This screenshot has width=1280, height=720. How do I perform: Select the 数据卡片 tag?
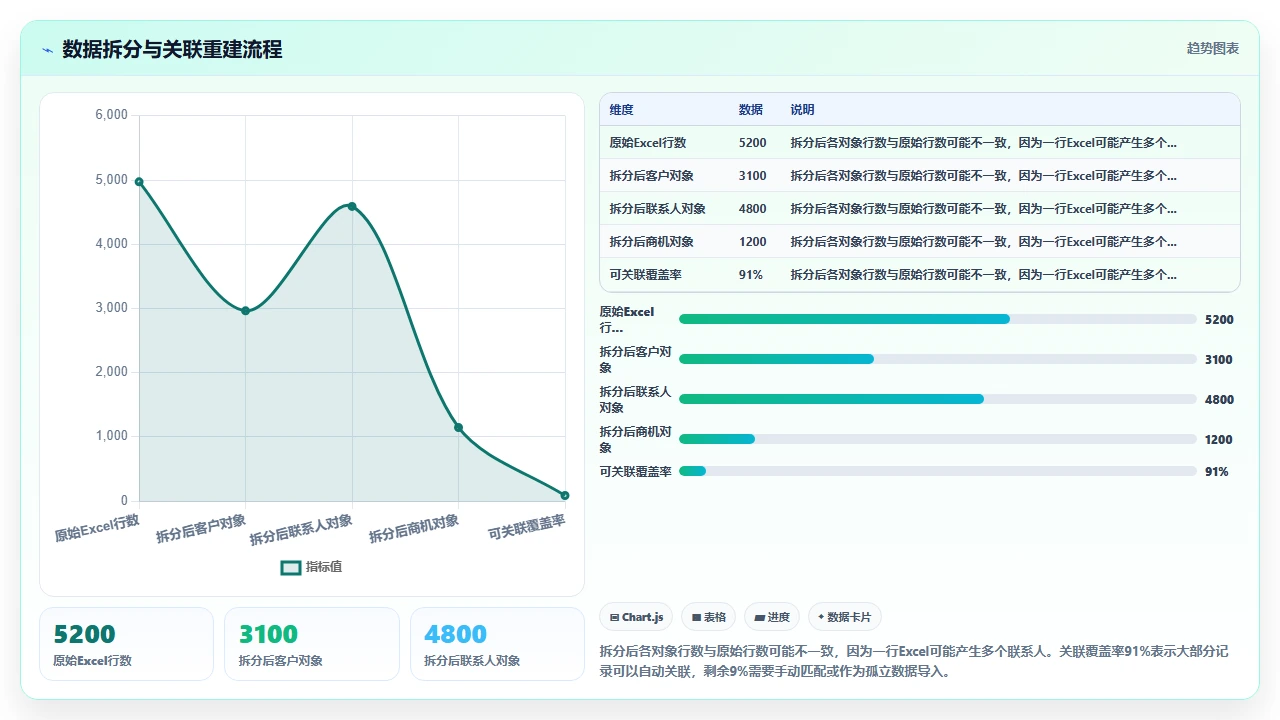tap(844, 617)
